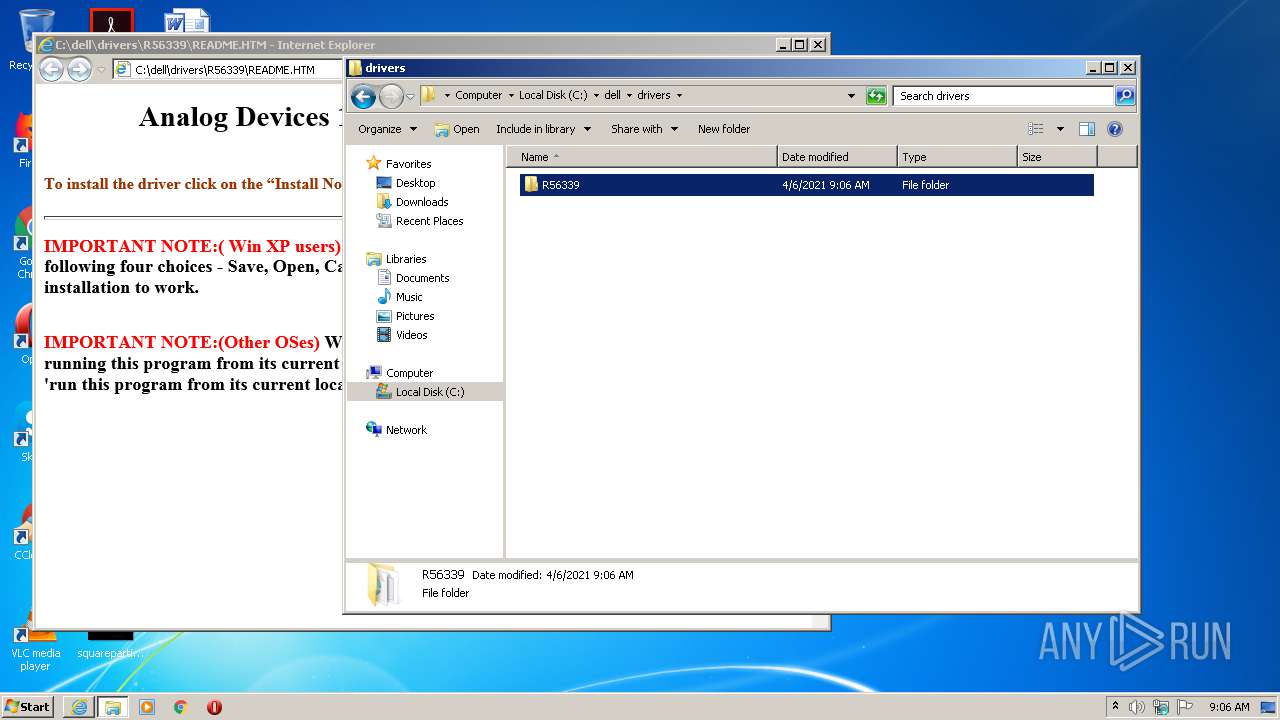Click Open on the Explorer toolbar

pyautogui.click(x=457, y=129)
